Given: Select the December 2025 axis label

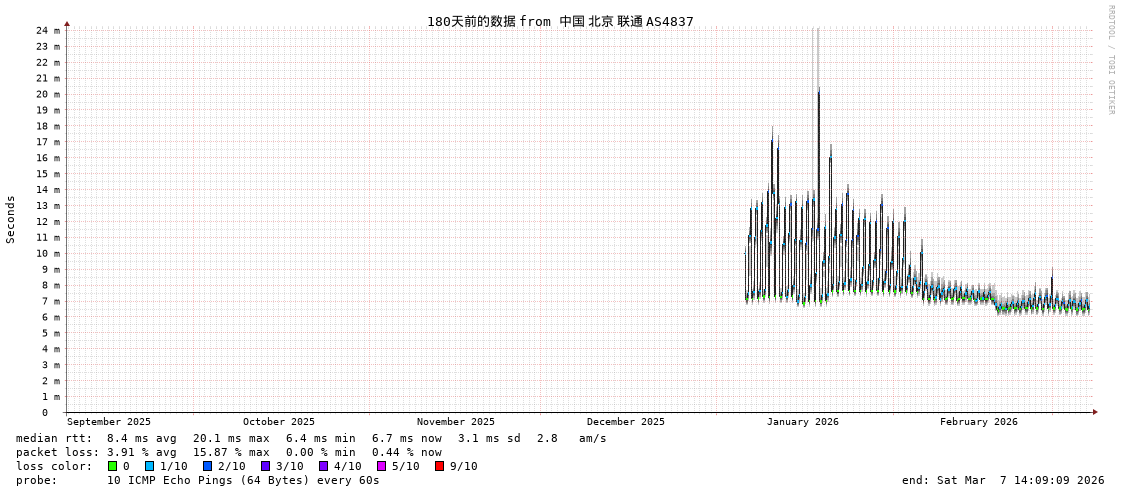Looking at the screenshot, I should (x=625, y=422).
